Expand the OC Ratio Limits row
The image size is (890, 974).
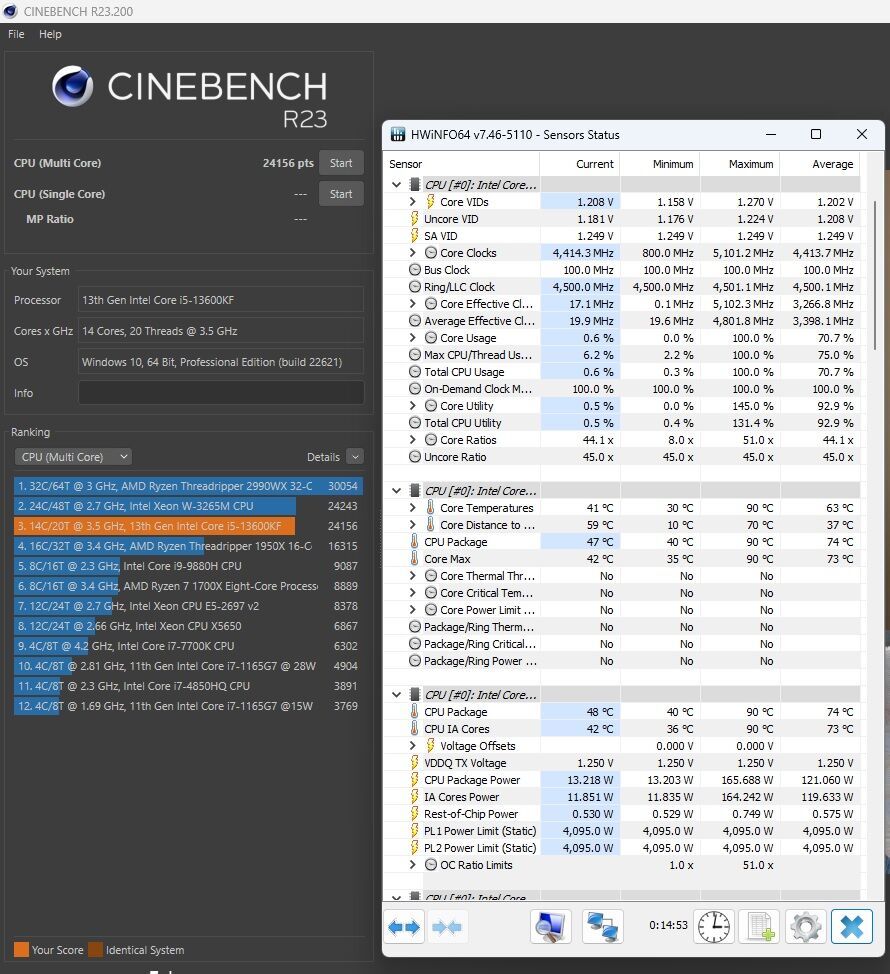(x=412, y=865)
